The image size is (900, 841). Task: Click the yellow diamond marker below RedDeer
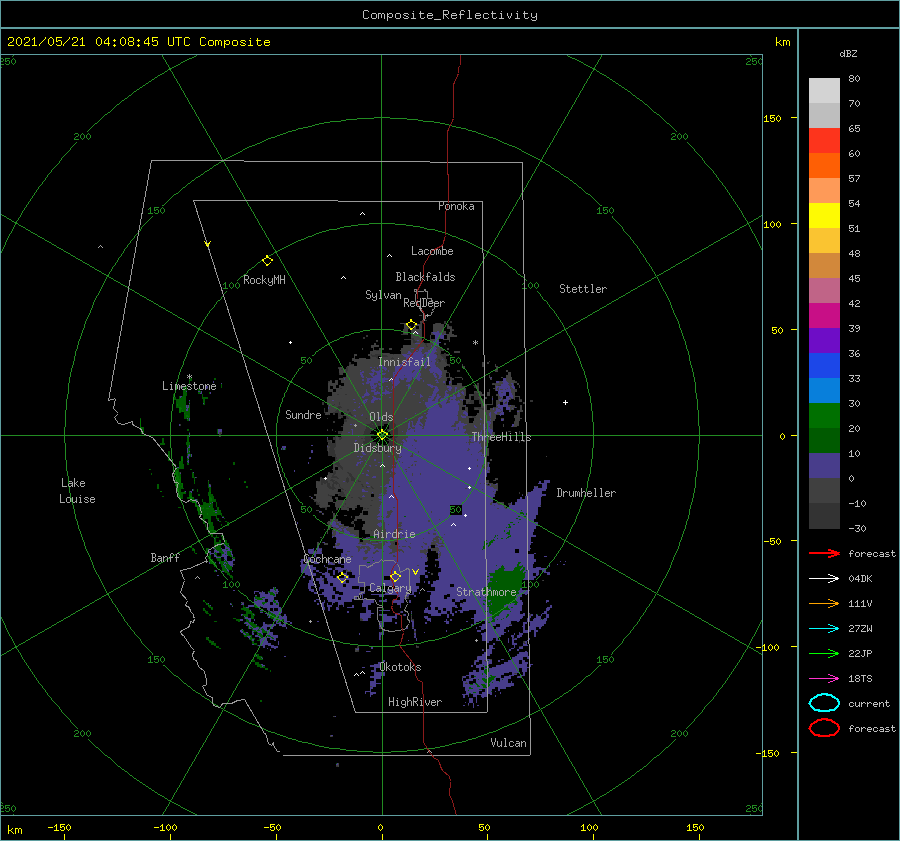[411, 325]
